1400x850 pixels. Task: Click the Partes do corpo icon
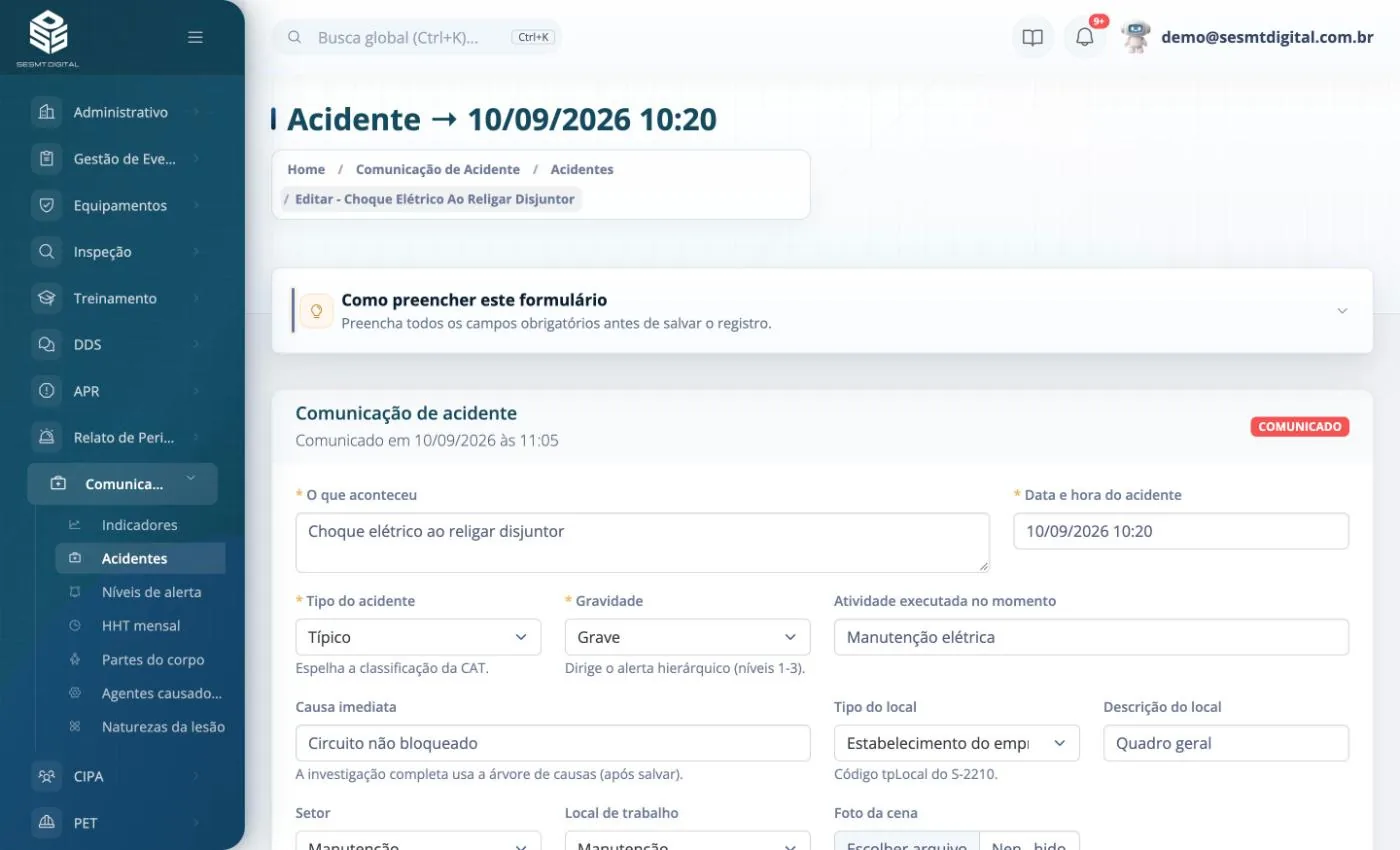click(x=74, y=660)
